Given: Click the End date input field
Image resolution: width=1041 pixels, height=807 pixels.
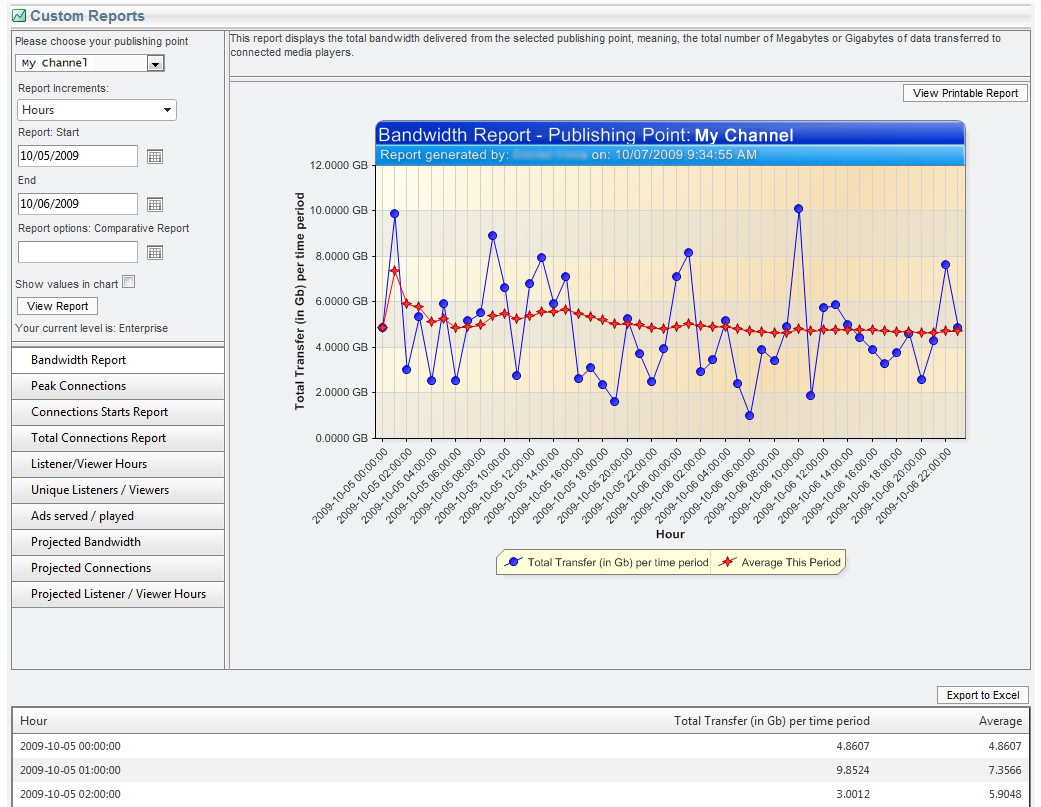Looking at the screenshot, I should [78, 204].
